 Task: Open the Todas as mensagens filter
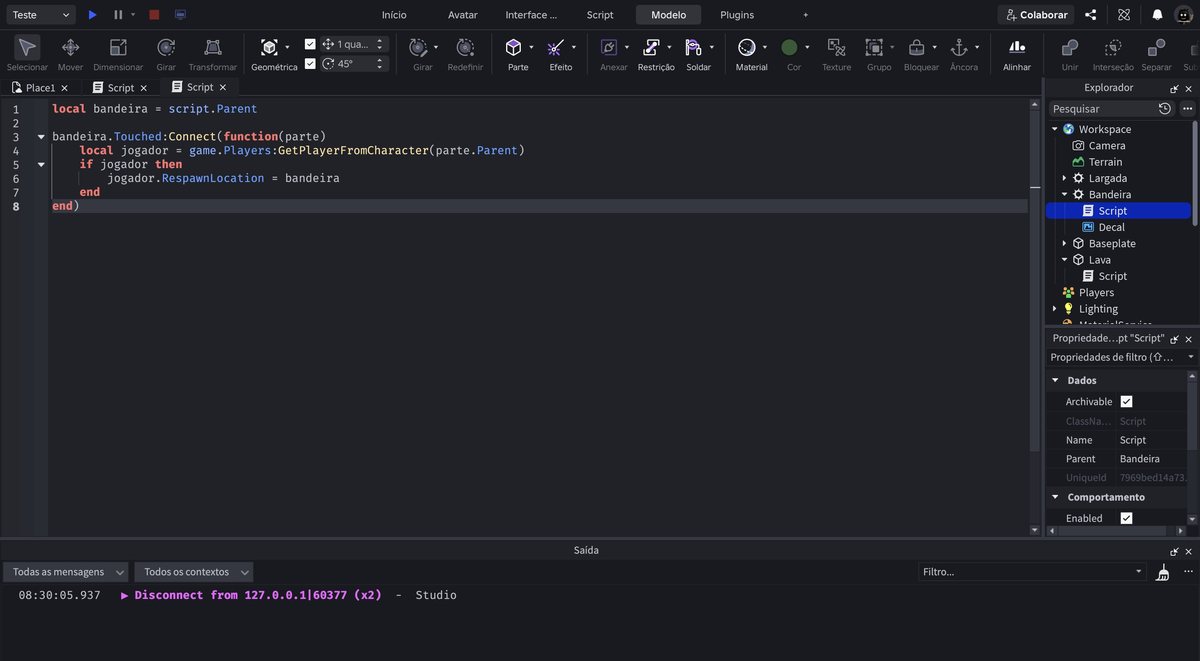pos(66,572)
